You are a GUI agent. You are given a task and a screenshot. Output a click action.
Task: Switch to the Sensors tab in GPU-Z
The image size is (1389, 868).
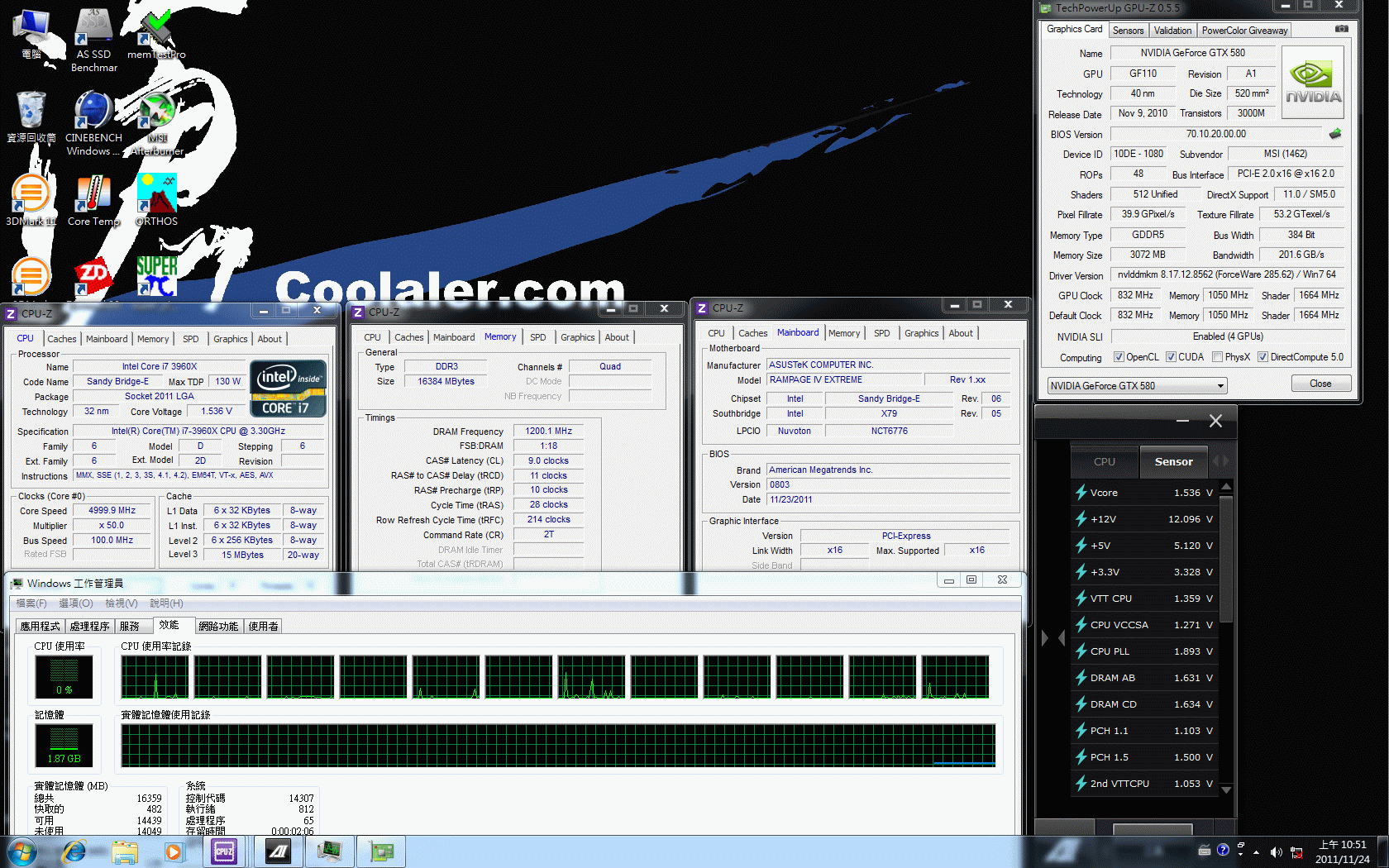[x=1128, y=31]
